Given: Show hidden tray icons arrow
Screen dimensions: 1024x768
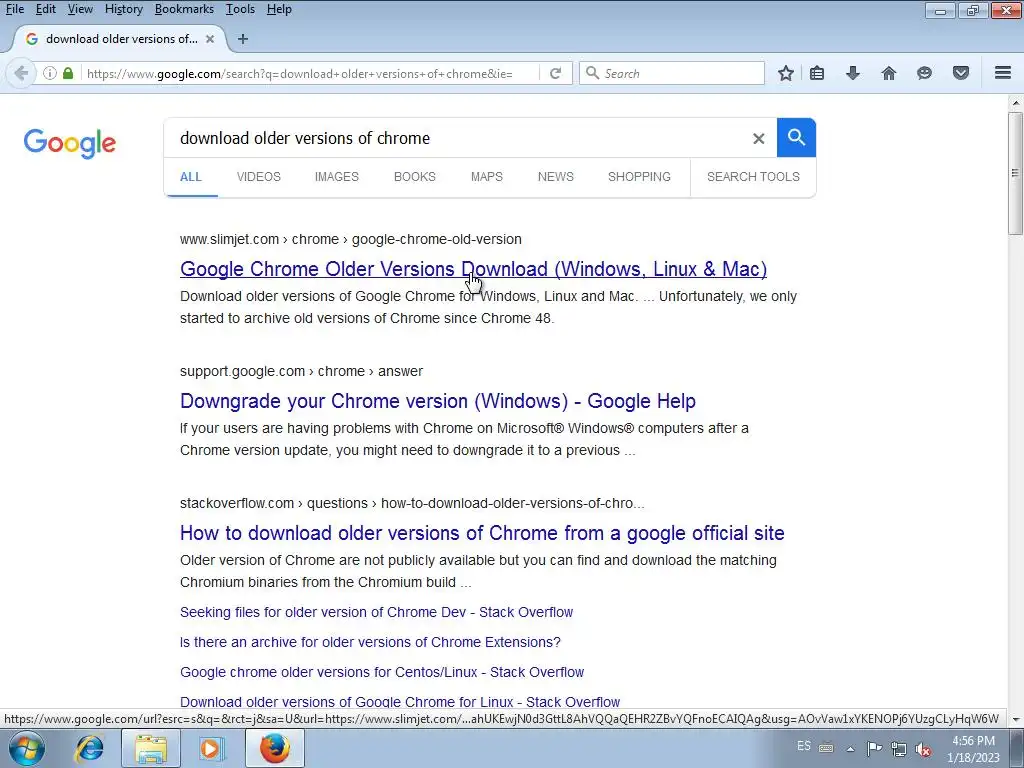Looking at the screenshot, I should pyautogui.click(x=850, y=749).
